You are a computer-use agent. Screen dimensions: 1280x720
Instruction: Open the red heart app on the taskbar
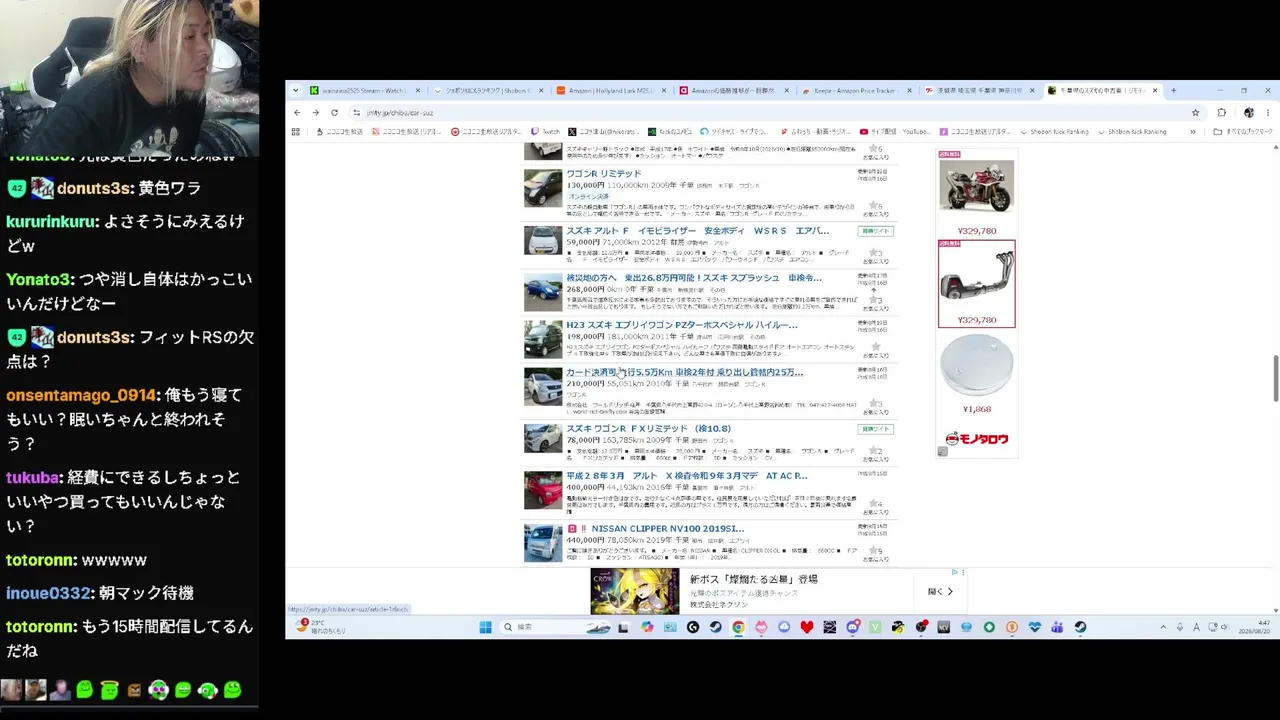click(x=807, y=627)
